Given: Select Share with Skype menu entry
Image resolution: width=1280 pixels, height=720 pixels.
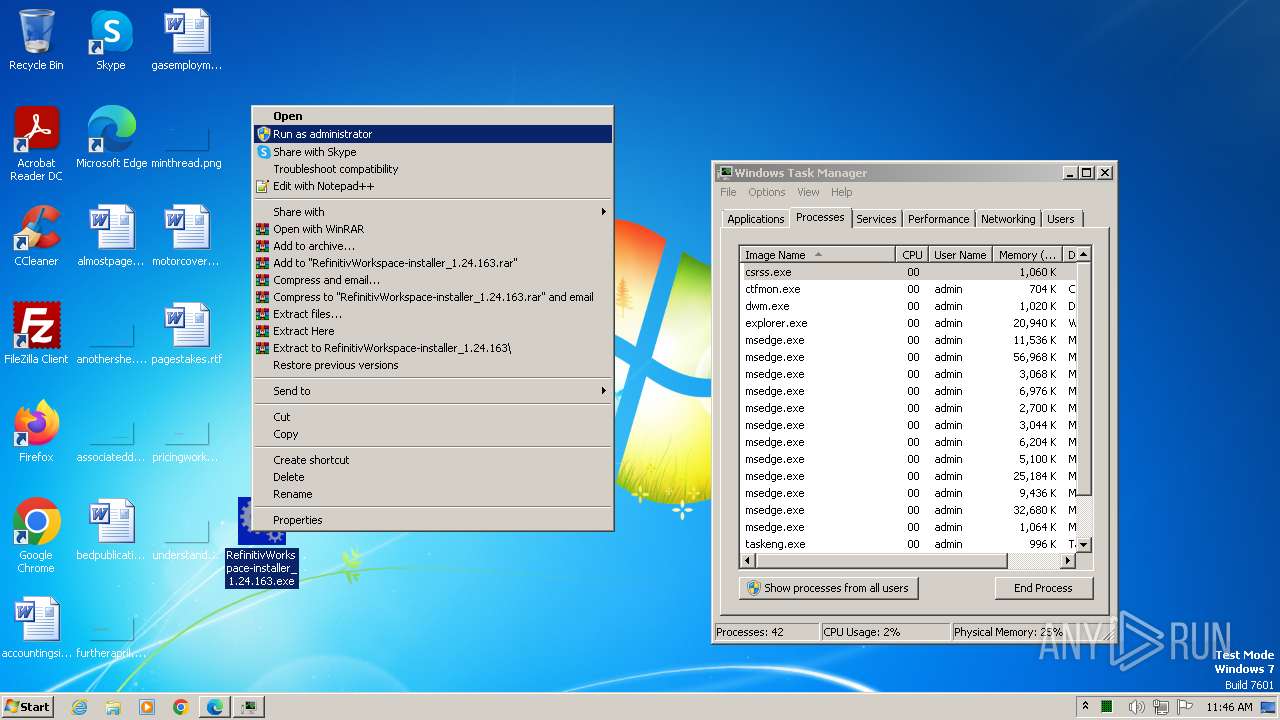Looking at the screenshot, I should pos(432,152).
